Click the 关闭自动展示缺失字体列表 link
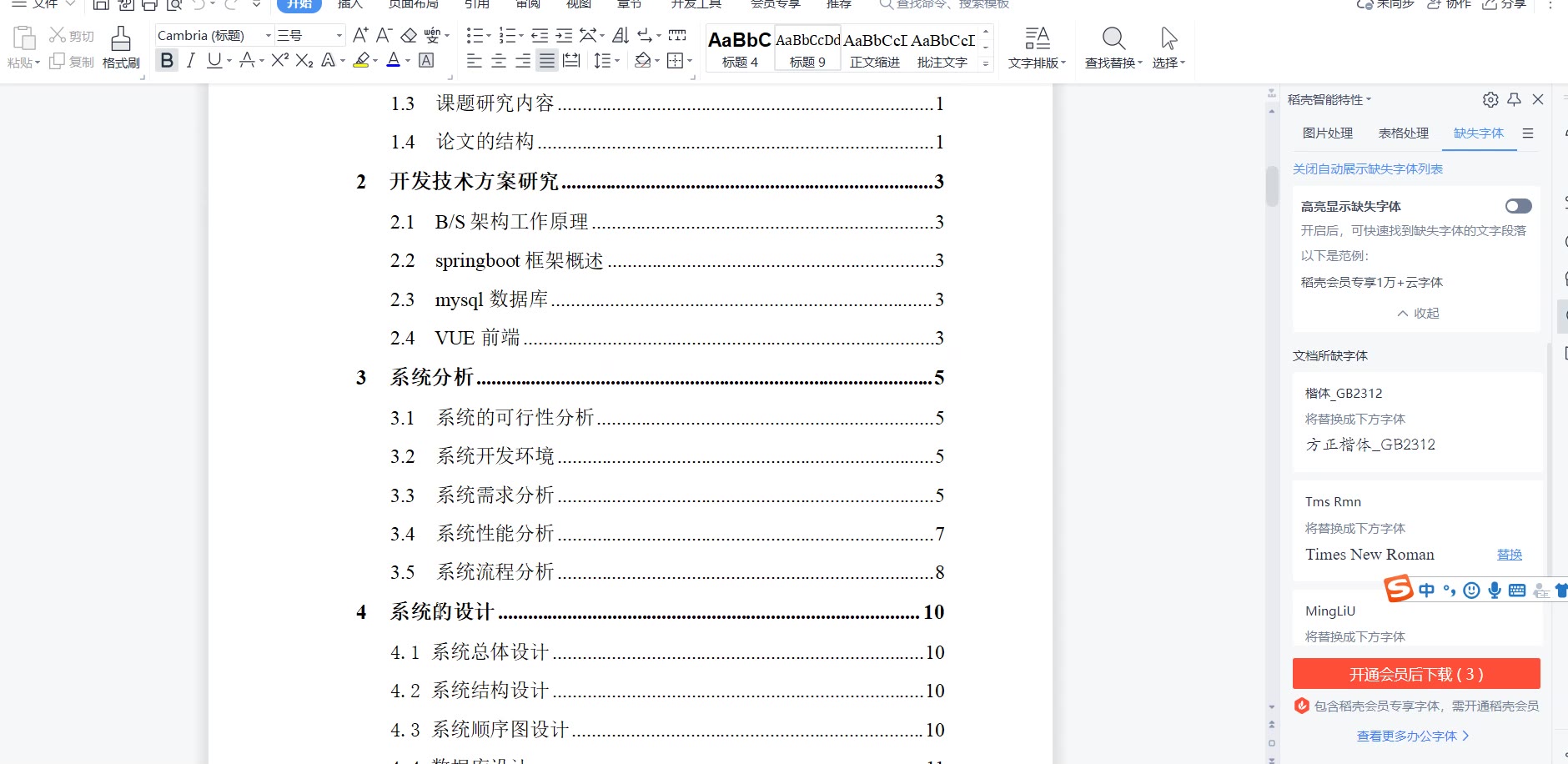This screenshot has width=1568, height=764. 1368,169
